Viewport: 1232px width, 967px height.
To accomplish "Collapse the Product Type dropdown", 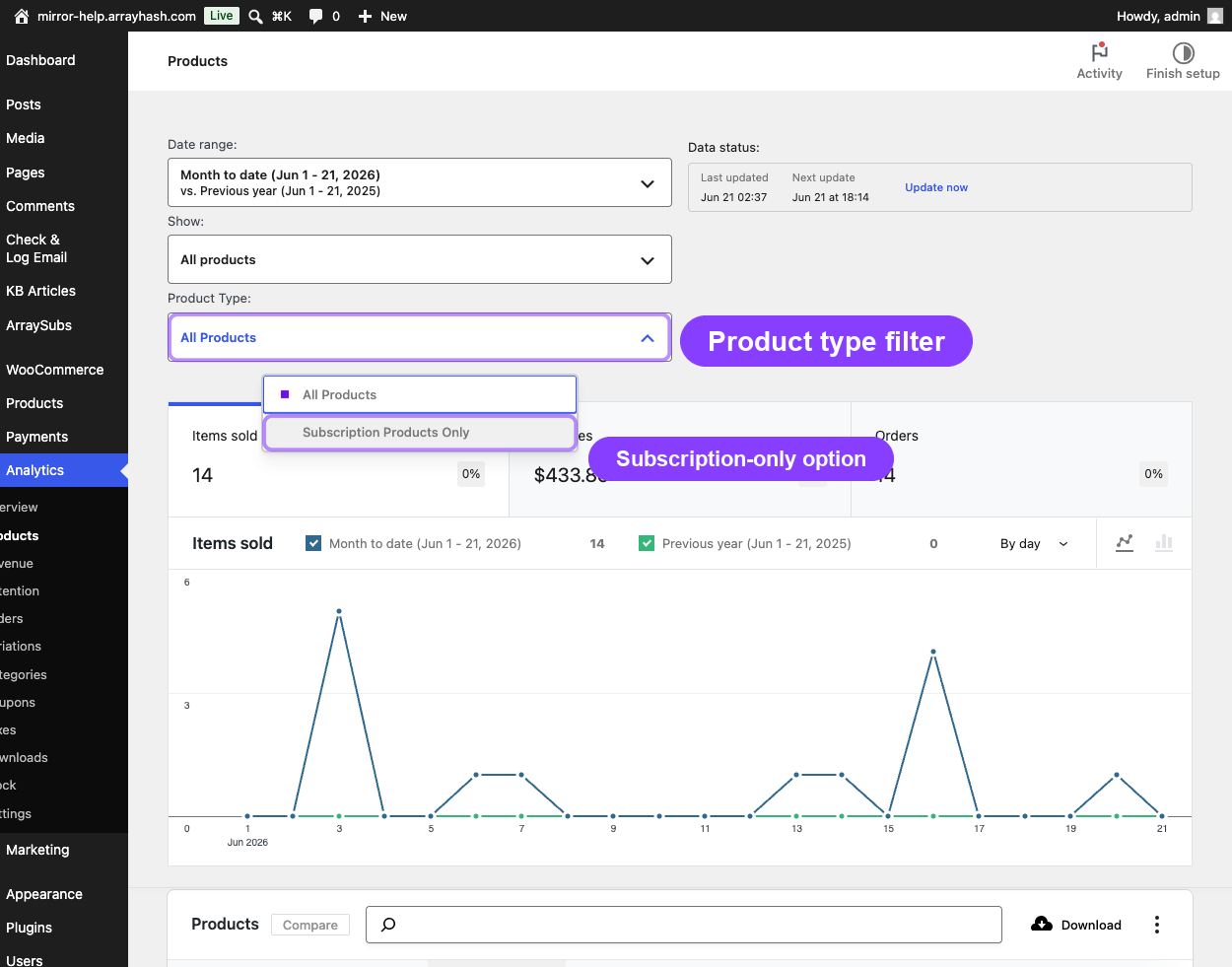I will click(x=420, y=337).
